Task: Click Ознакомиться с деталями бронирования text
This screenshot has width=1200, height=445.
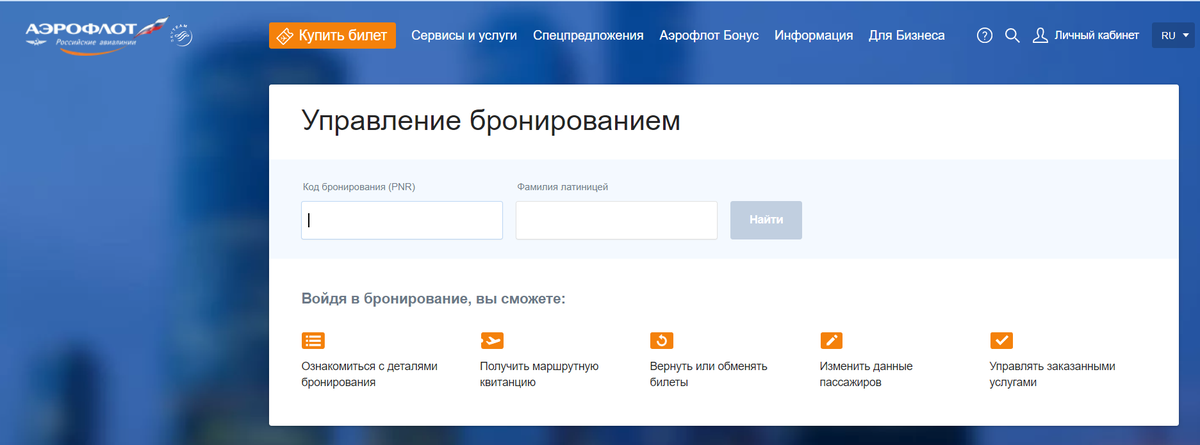Action: (x=370, y=374)
